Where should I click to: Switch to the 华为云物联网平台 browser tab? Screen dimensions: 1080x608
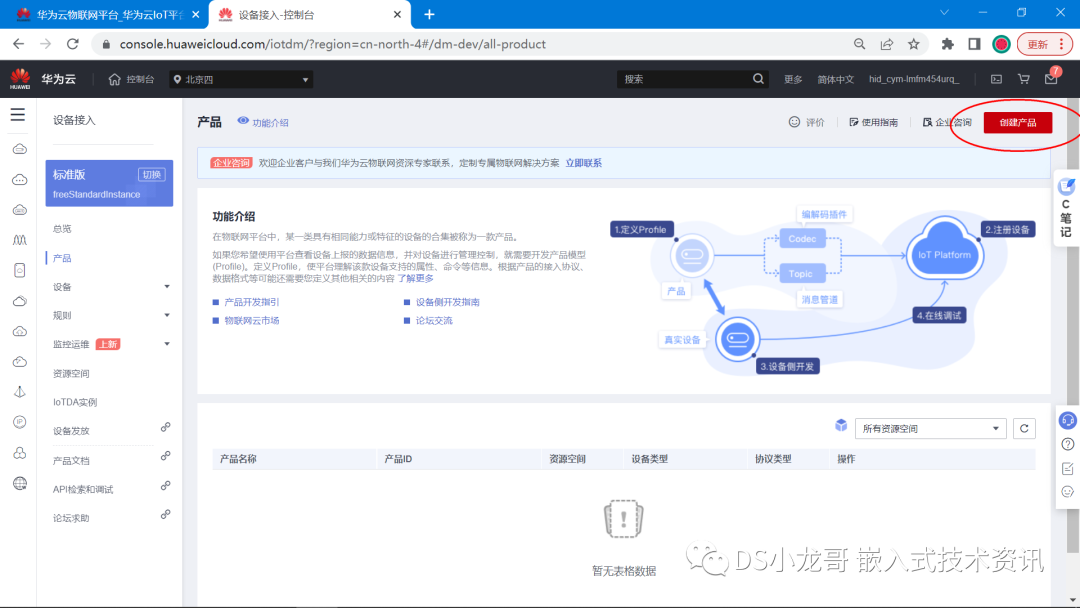100,15
